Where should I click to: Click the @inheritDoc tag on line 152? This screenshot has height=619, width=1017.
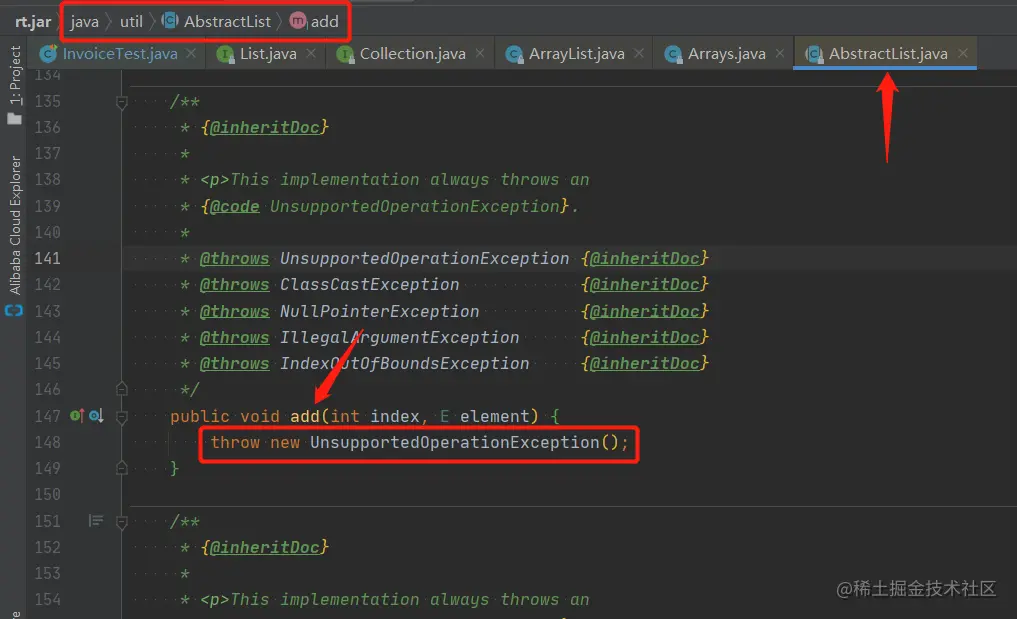[265, 548]
